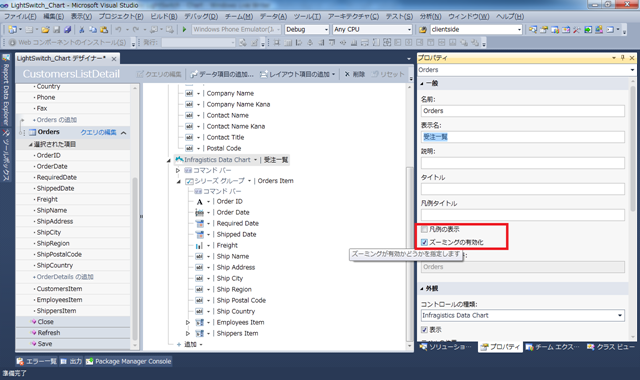Click the Undo arrow icon
The width and height of the screenshot is (640, 380).
coord(118,30)
